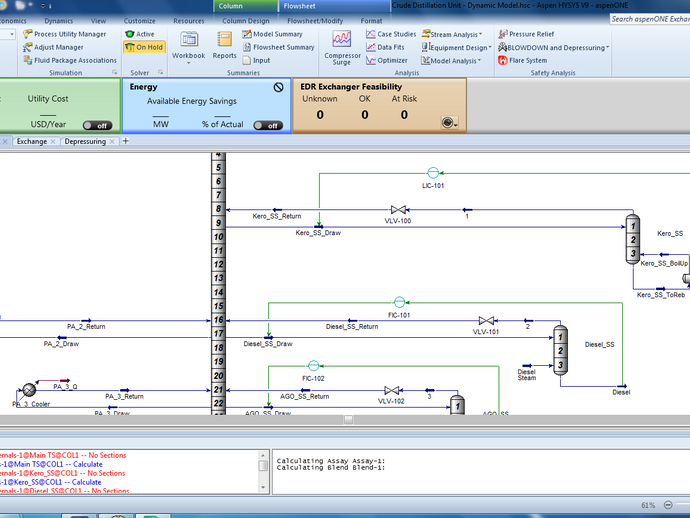
Task: Open the Flowsheet/Modify ribbon tab
Action: coord(315,21)
